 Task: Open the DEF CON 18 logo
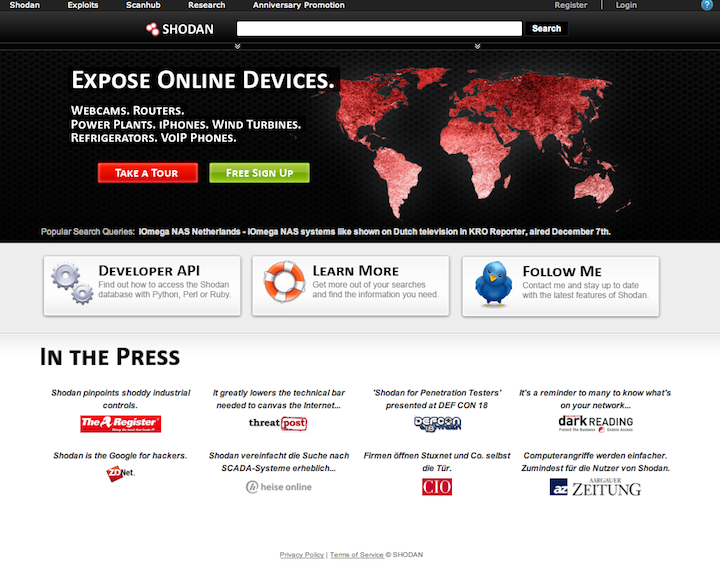coord(437,424)
